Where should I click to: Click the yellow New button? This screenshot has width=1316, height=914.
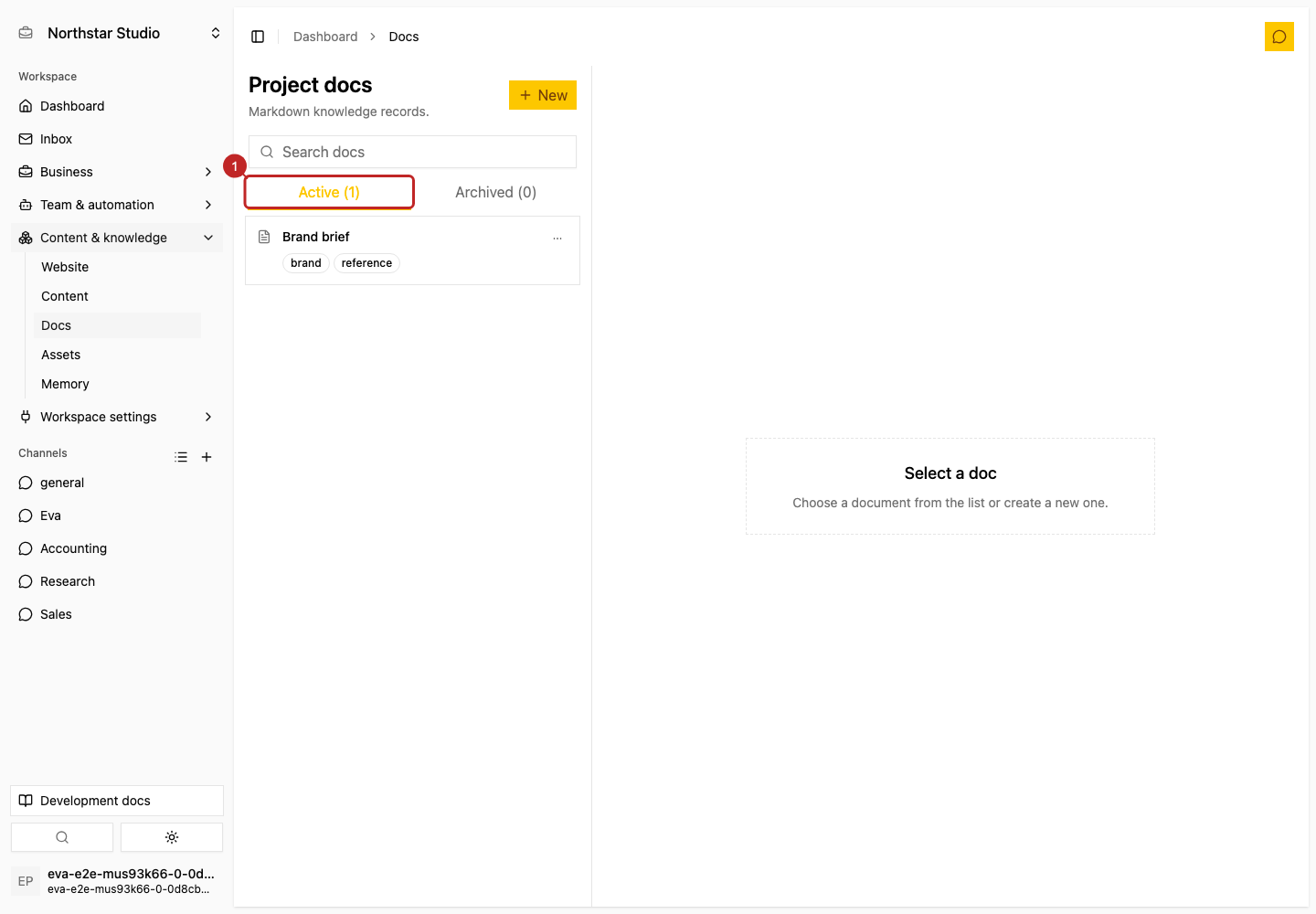543,95
